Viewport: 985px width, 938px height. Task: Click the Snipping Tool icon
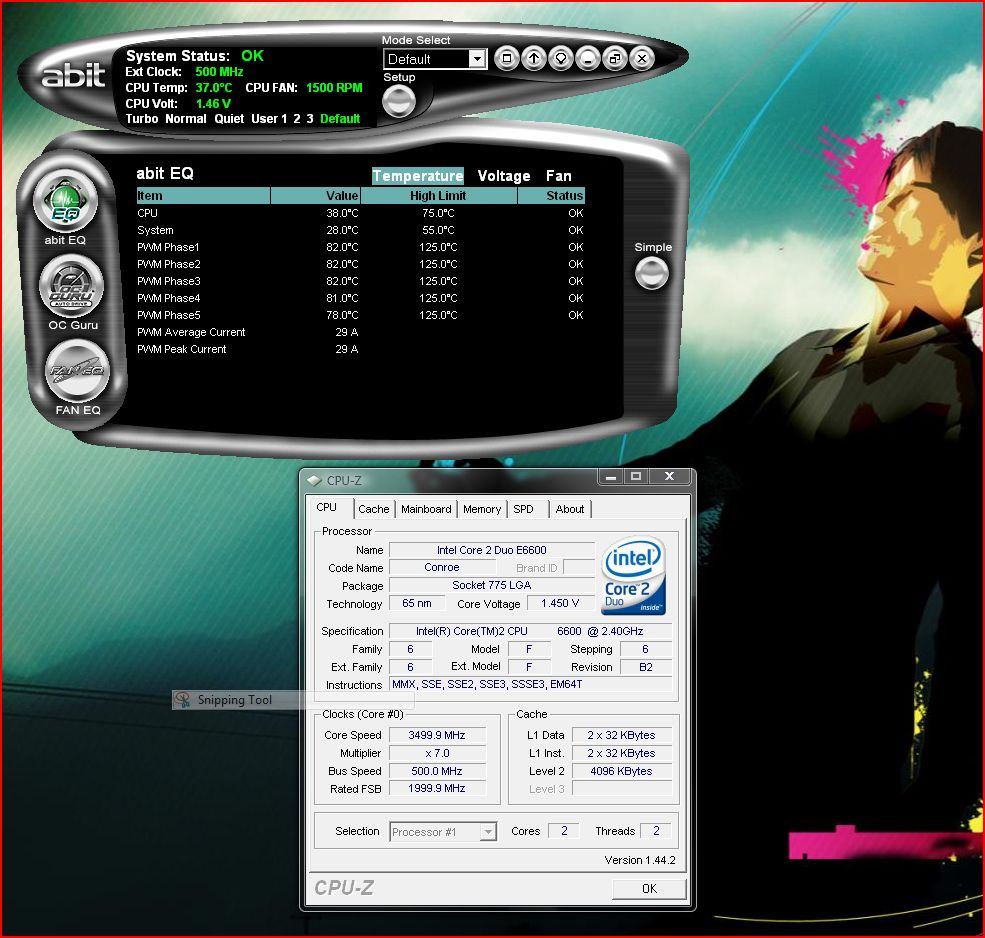[x=183, y=699]
